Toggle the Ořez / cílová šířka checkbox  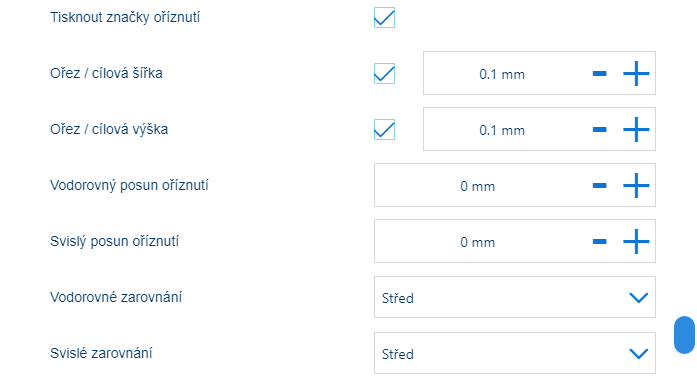385,73
